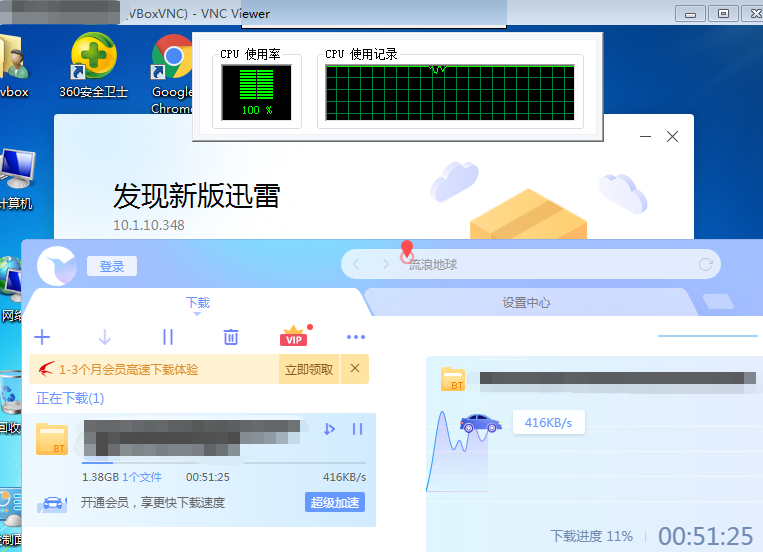
Task: Click the 流浪地球 search field
Action: coord(530,264)
